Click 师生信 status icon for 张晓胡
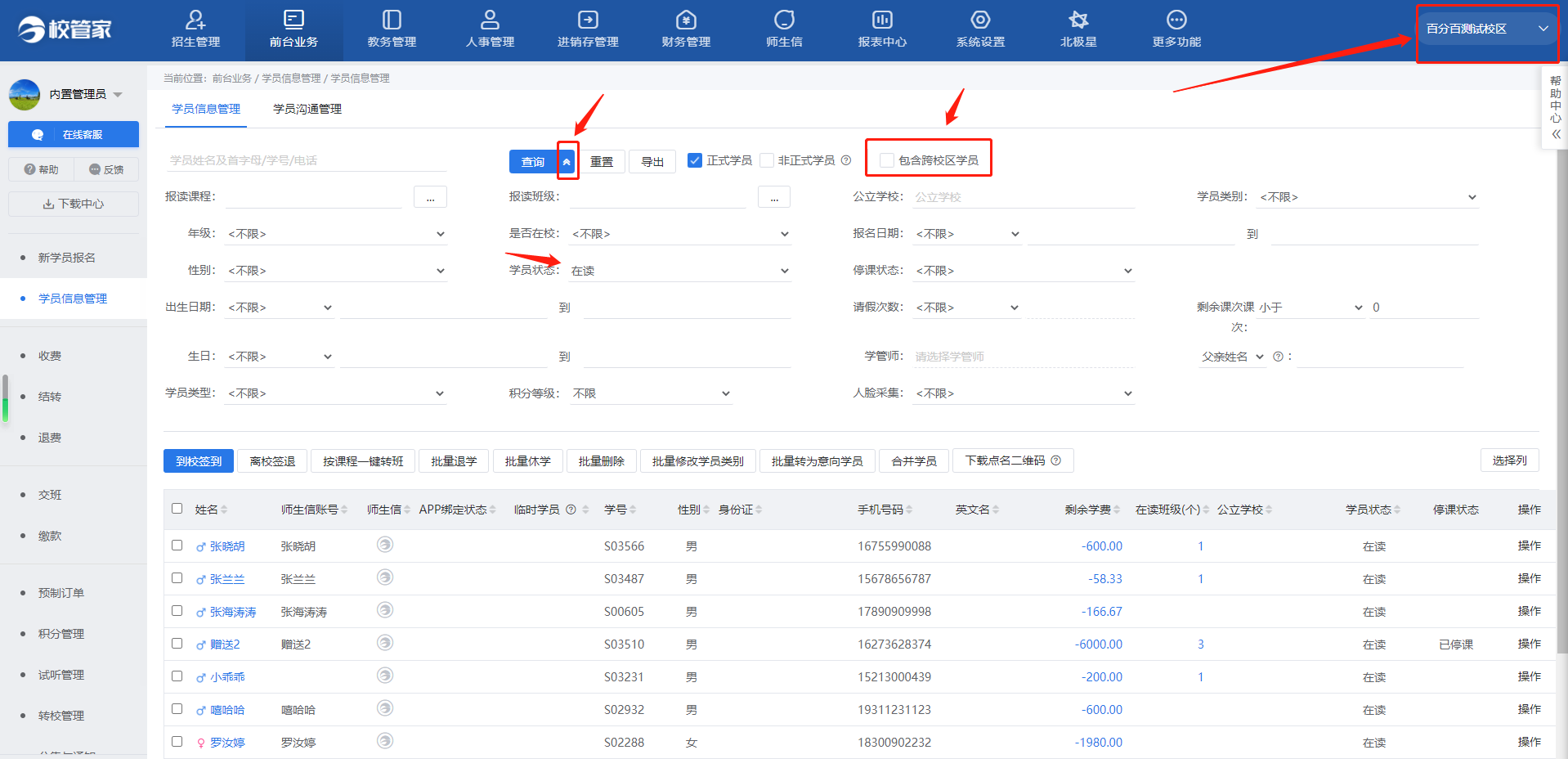This screenshot has height=759, width=1568. point(385,545)
